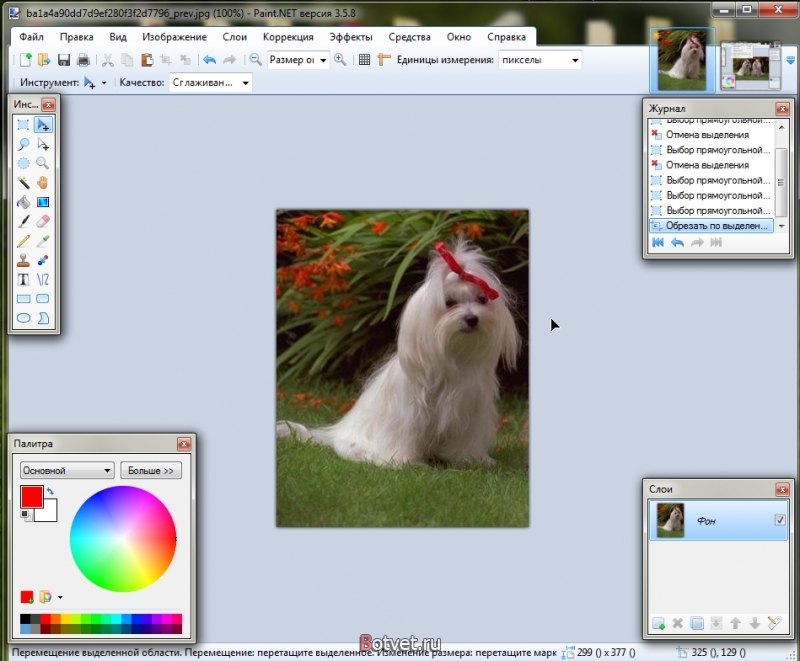
Task: Open the Правка menu
Action: tap(77, 37)
